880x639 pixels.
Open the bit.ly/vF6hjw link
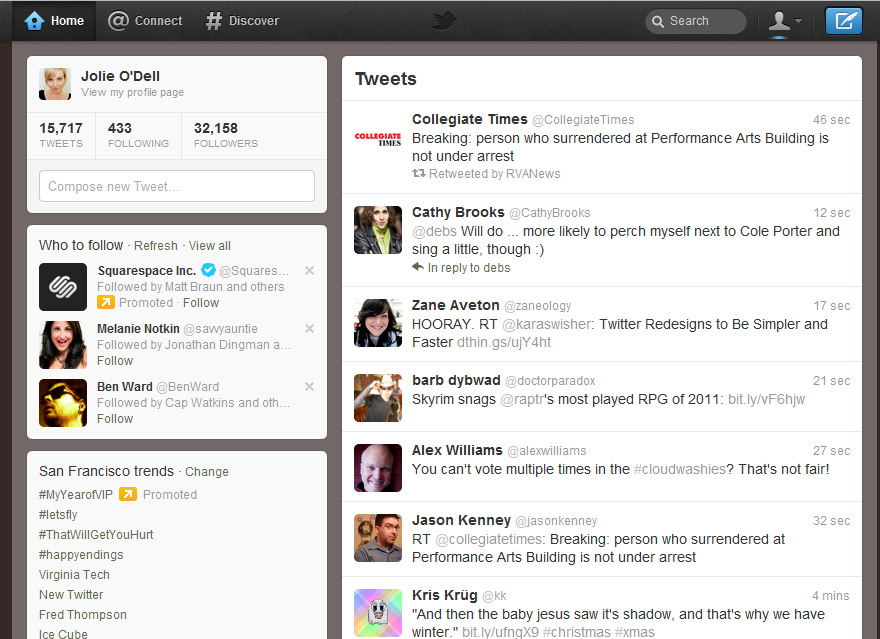pyautogui.click(x=767, y=399)
